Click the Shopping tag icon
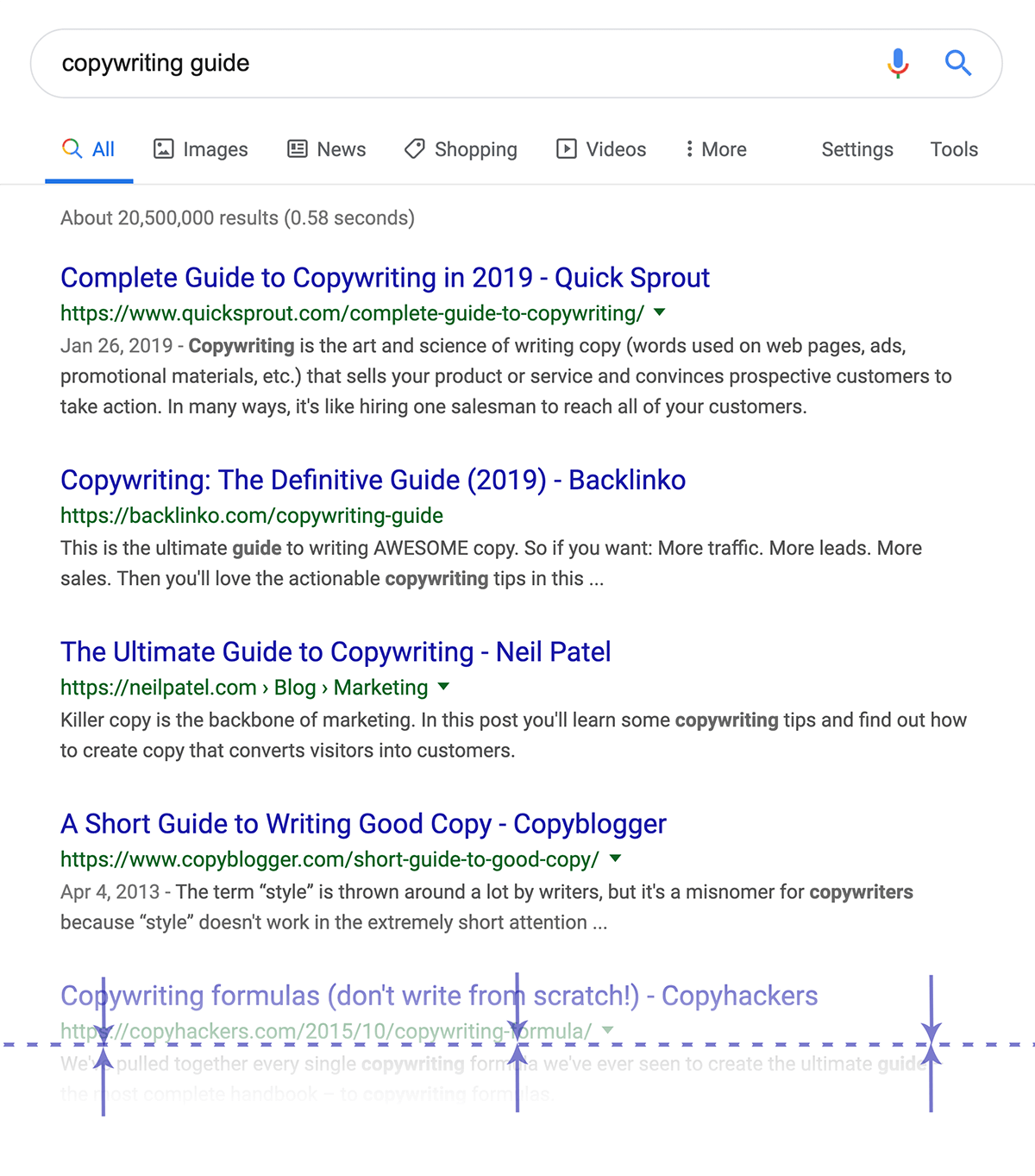This screenshot has width=1035, height=1176. click(415, 149)
